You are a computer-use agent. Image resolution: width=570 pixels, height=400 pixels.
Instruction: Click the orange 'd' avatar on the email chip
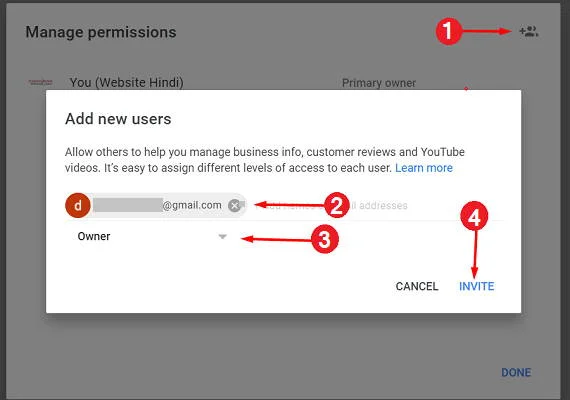tap(78, 205)
